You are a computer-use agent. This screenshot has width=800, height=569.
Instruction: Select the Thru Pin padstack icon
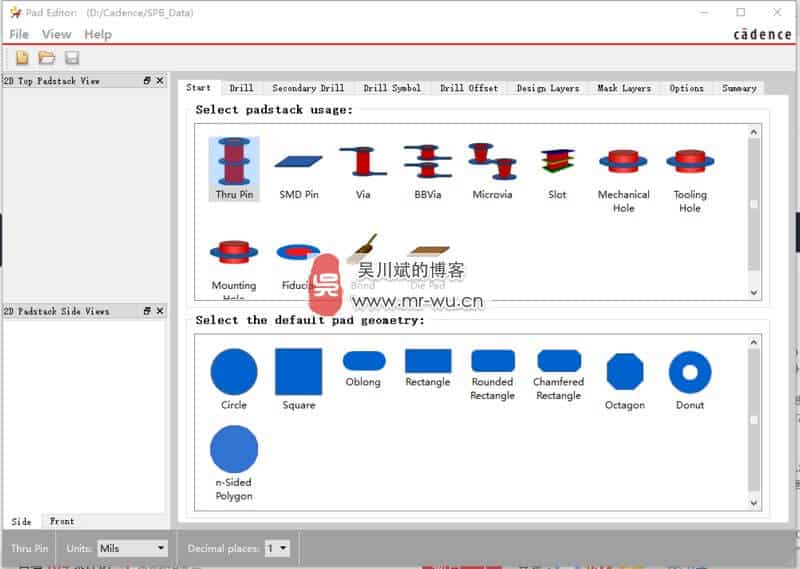pos(234,161)
